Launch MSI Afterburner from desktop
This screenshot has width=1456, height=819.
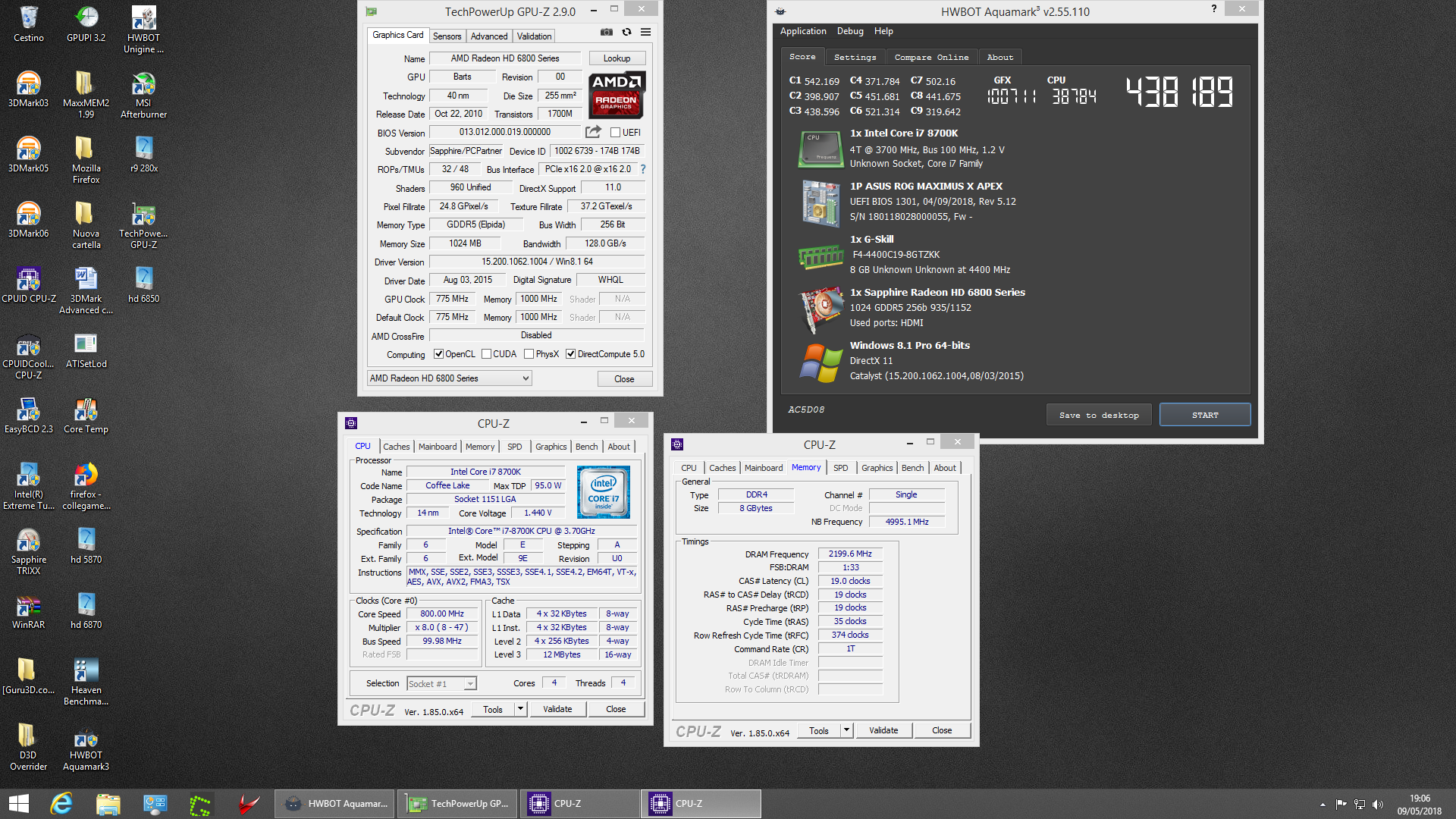[x=143, y=95]
